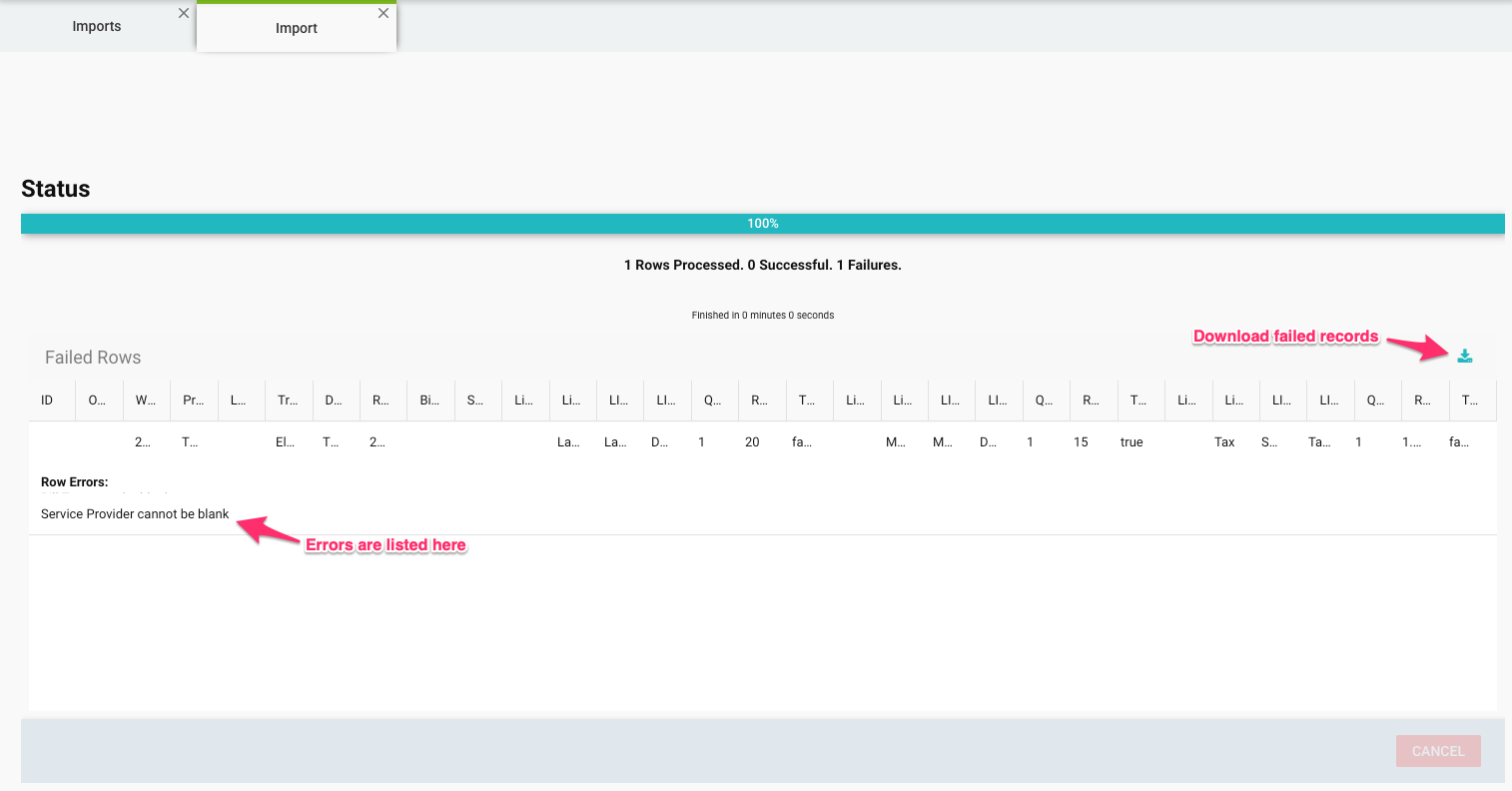Select the Import tab
Image resolution: width=1512 pixels, height=791 pixels.
(297, 28)
